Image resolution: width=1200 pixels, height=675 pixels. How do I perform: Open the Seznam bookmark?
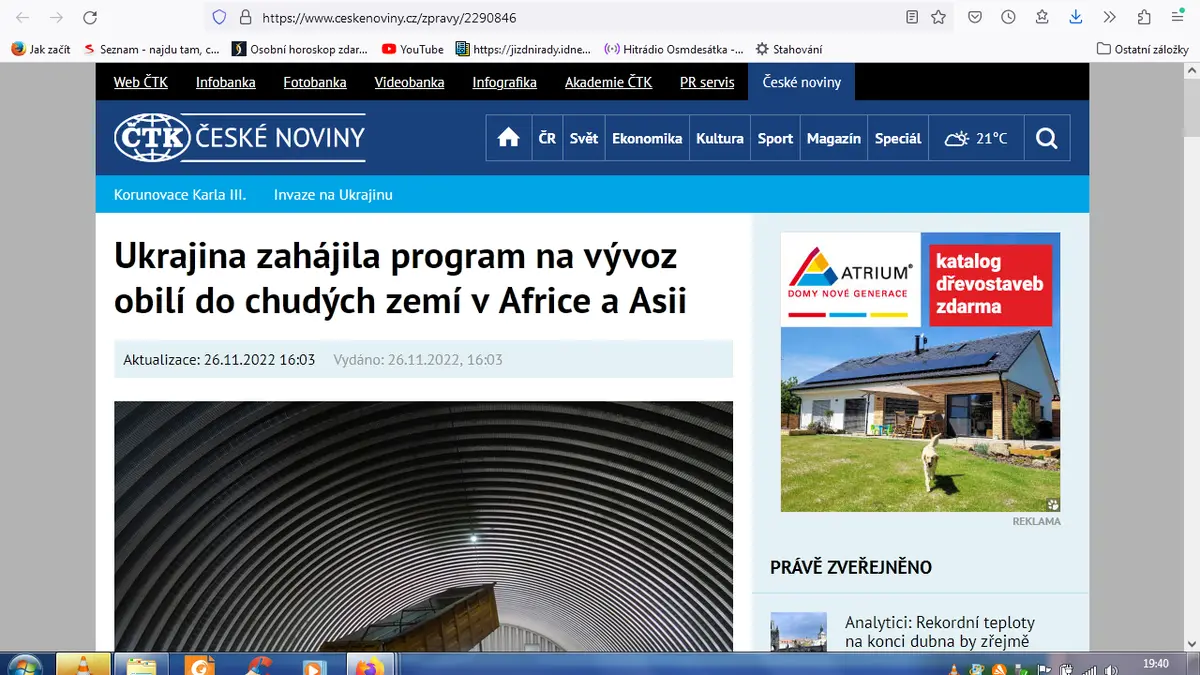(152, 49)
